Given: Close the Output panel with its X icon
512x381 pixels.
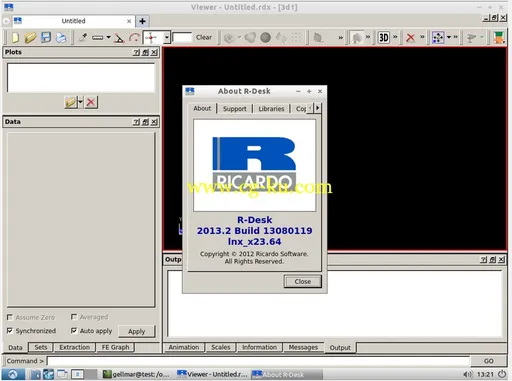Looking at the screenshot, I should point(501,259).
